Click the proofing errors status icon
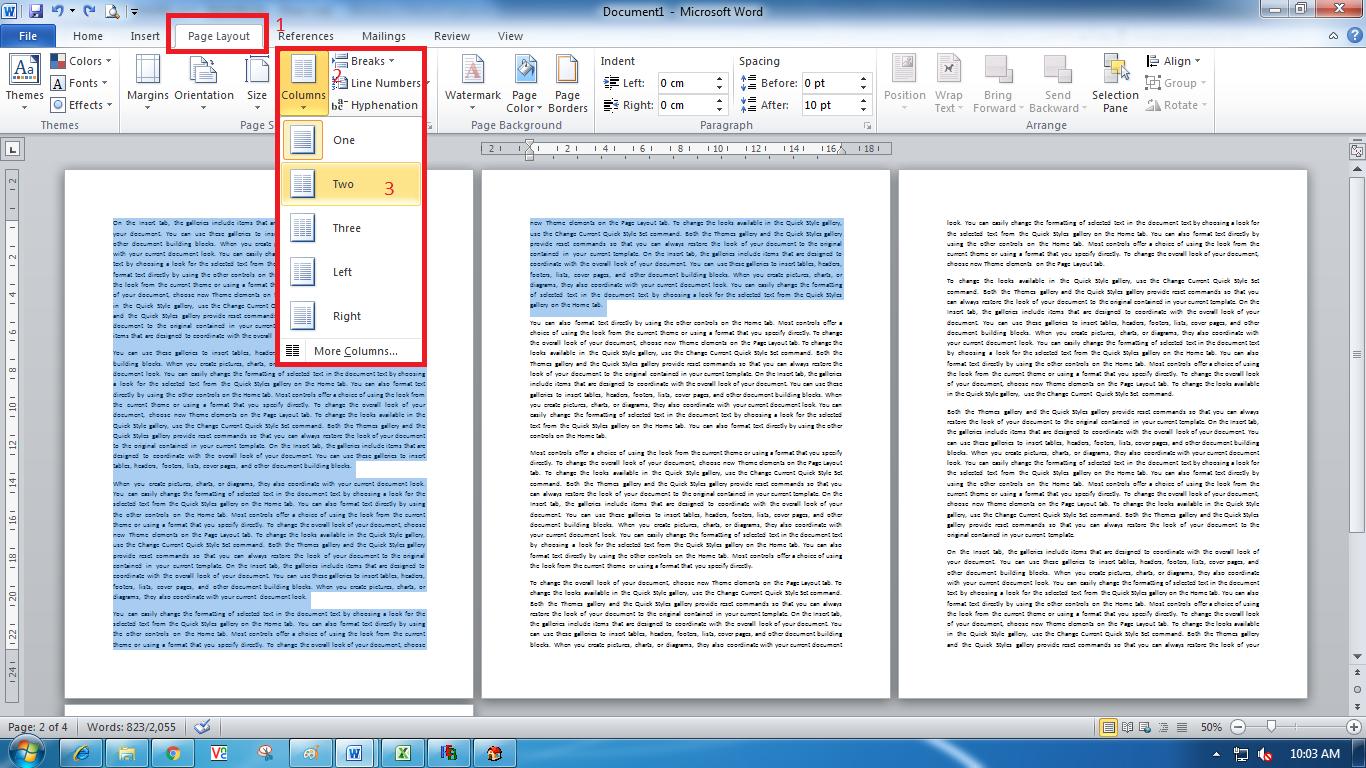1366x768 pixels. 203,727
